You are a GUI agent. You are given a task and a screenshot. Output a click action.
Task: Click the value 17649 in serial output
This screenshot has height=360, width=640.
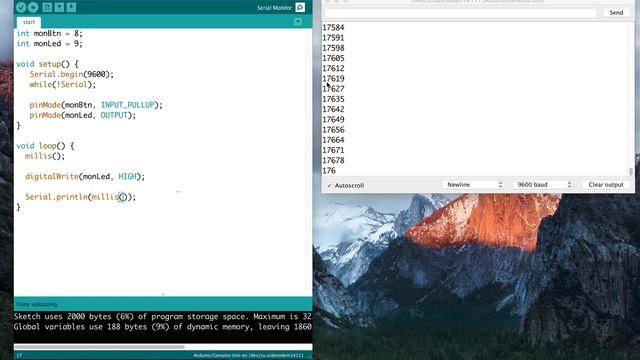[333, 119]
